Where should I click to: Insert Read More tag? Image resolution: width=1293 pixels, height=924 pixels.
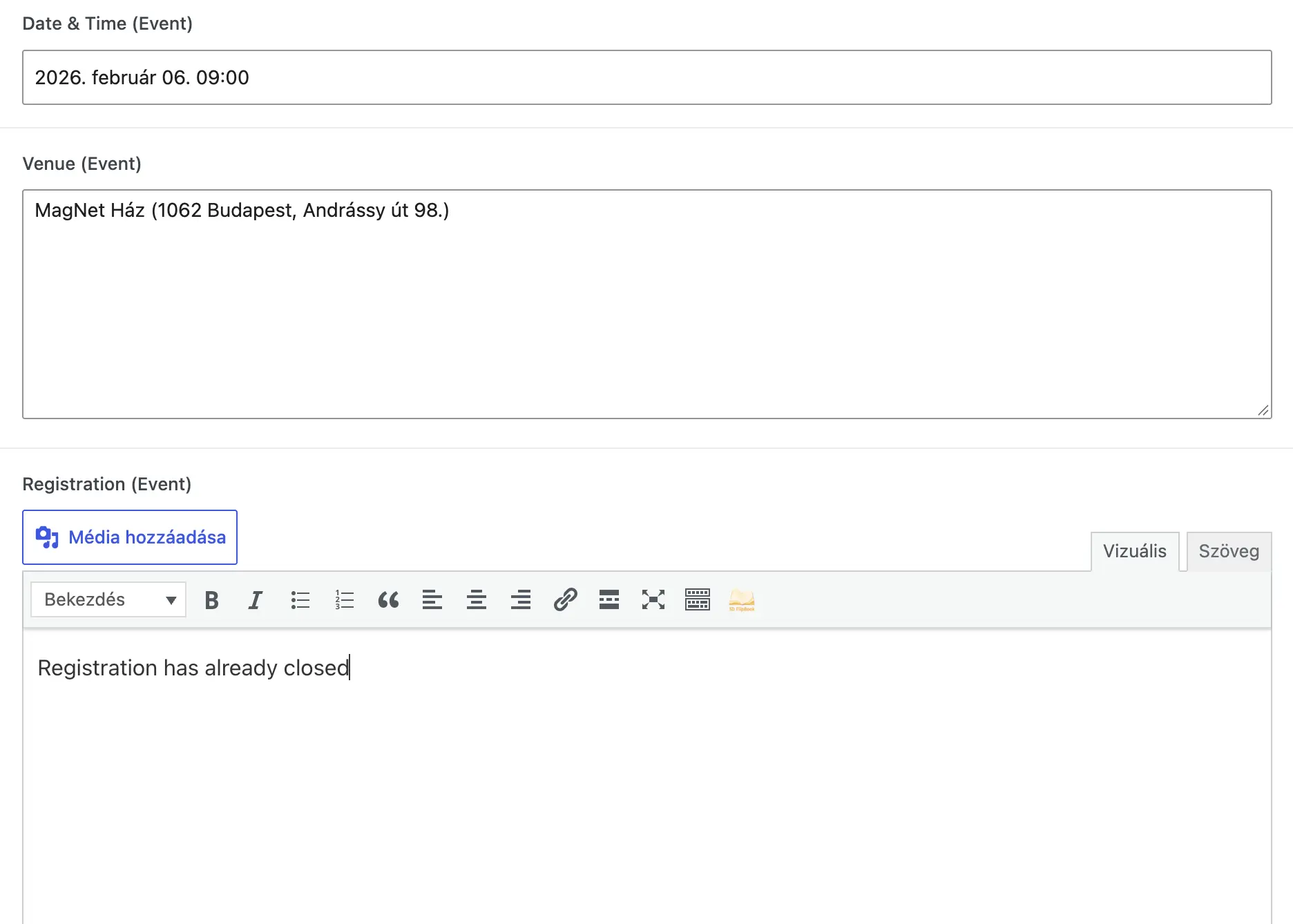[609, 599]
